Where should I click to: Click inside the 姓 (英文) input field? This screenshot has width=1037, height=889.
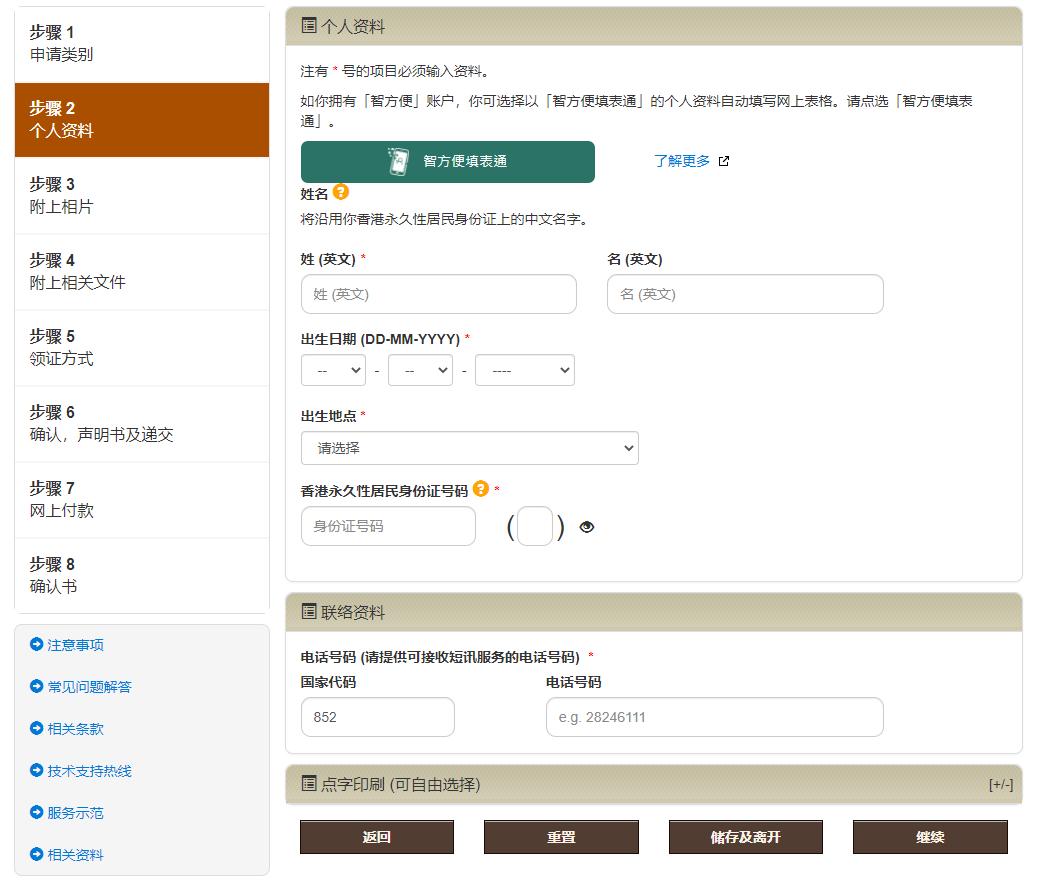tap(438, 294)
